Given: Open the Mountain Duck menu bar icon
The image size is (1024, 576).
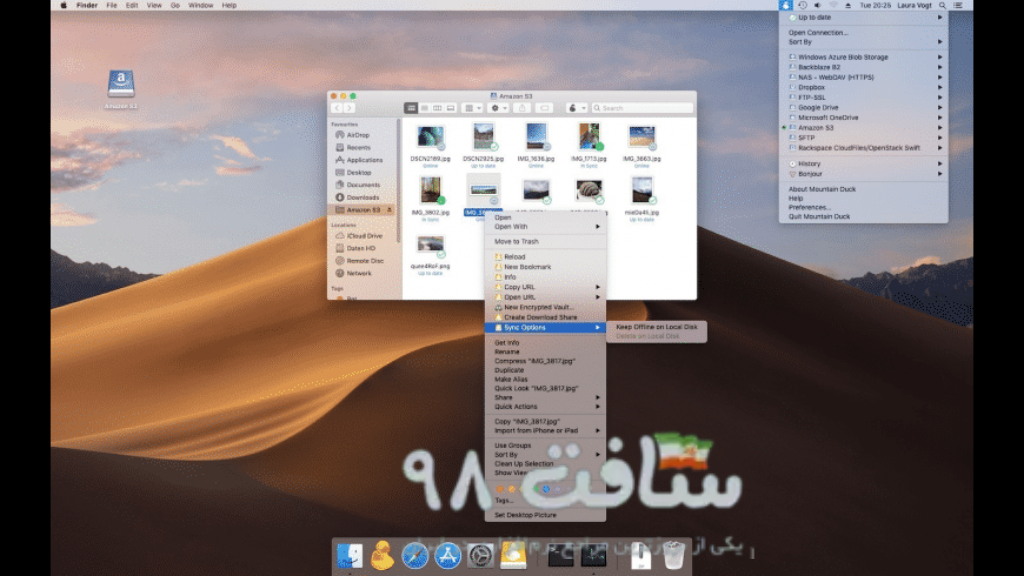Looking at the screenshot, I should (785, 5).
